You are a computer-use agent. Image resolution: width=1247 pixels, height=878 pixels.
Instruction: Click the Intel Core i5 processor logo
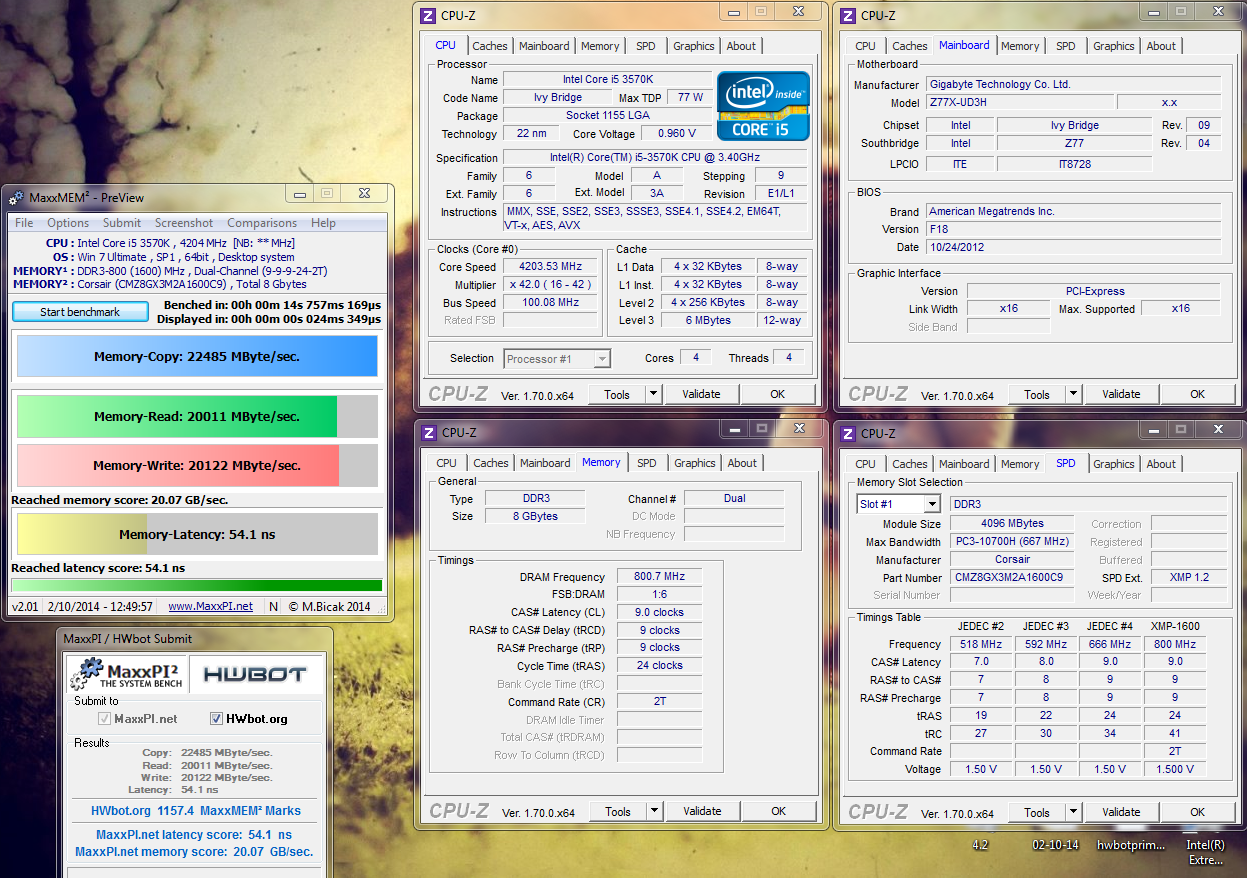pos(763,105)
